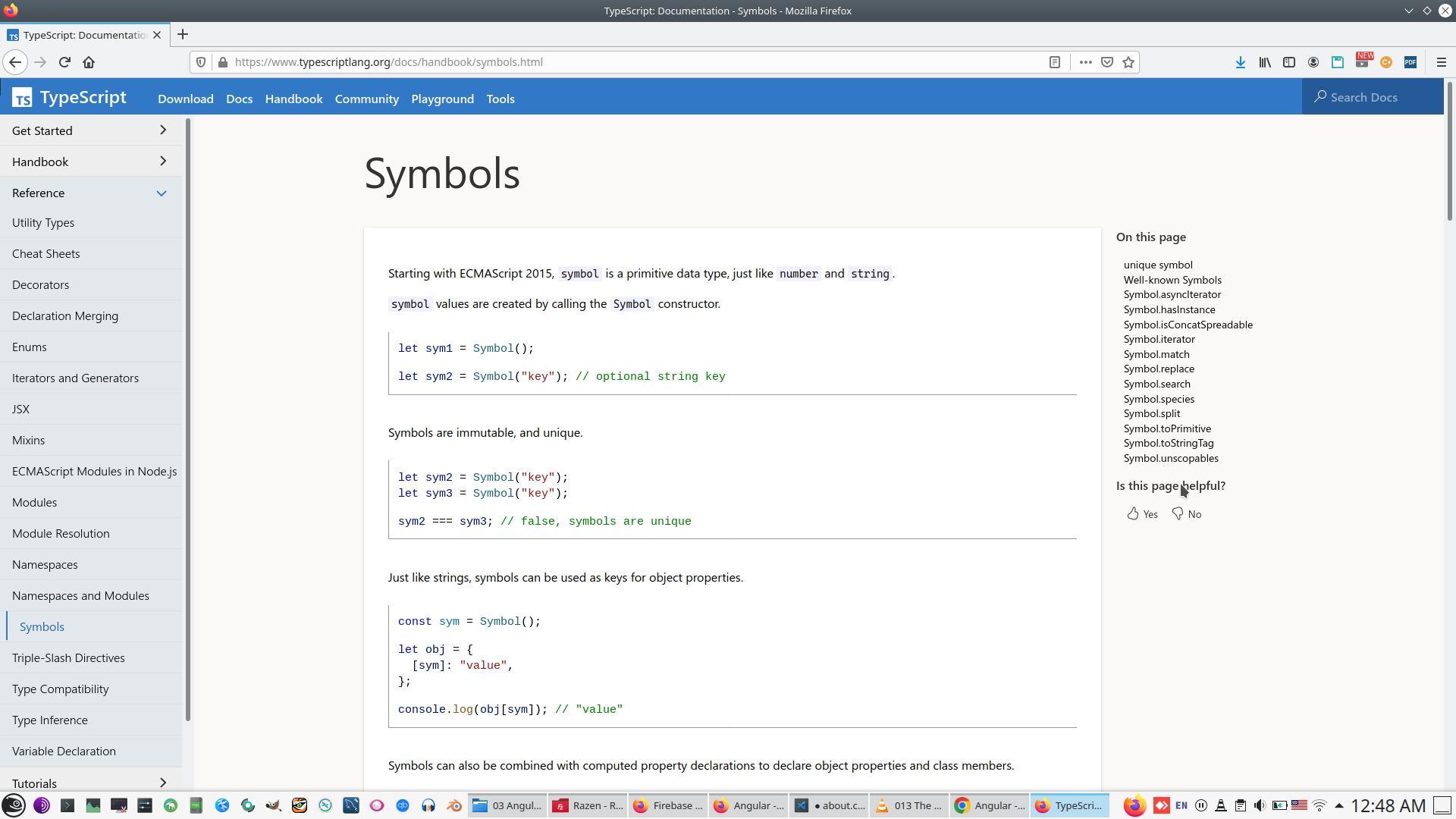The height and width of the screenshot is (819, 1456).
Task: Open Type Compatibility sidebar page
Action: tap(61, 689)
